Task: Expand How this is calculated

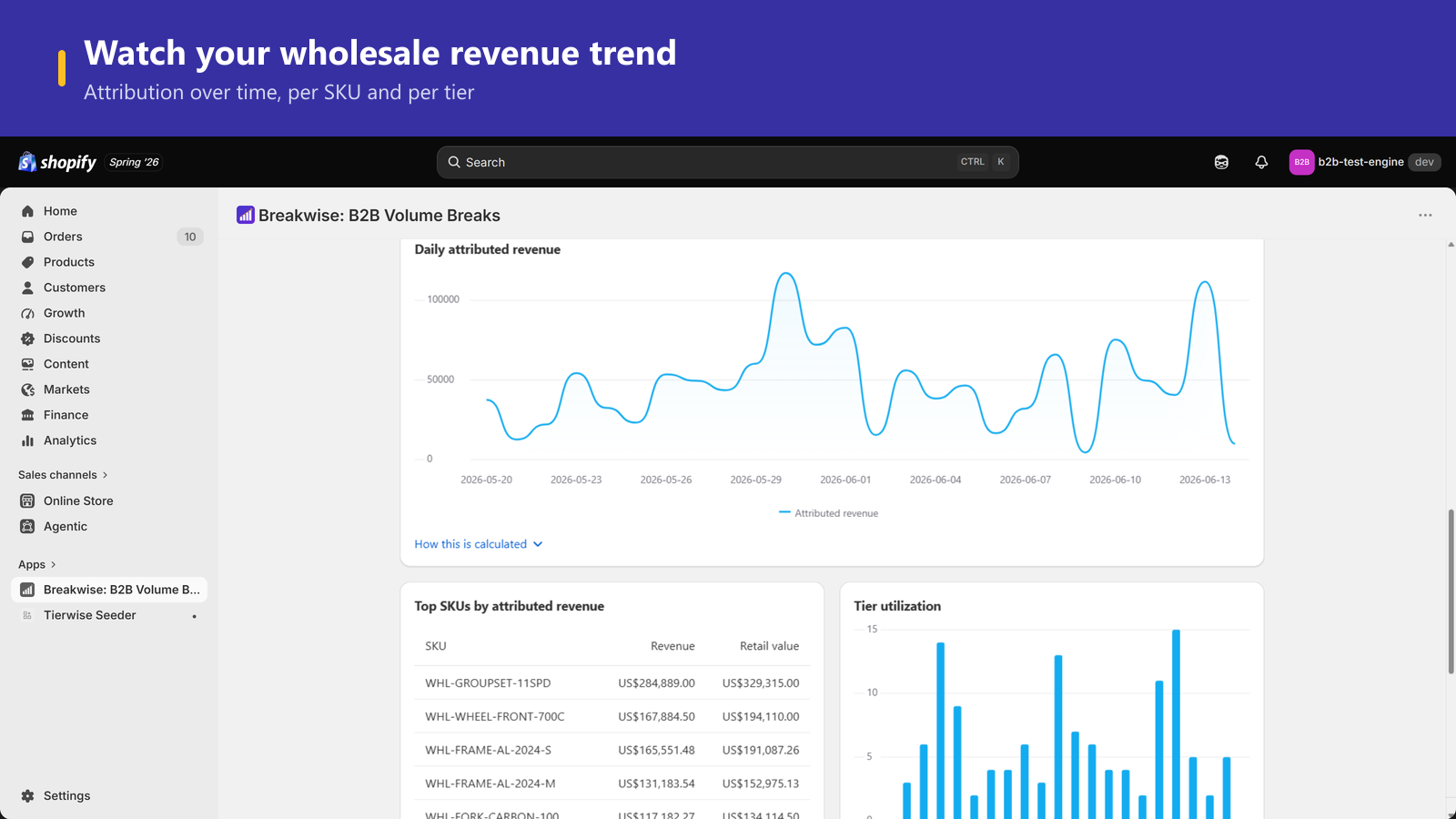Action: 479,544
